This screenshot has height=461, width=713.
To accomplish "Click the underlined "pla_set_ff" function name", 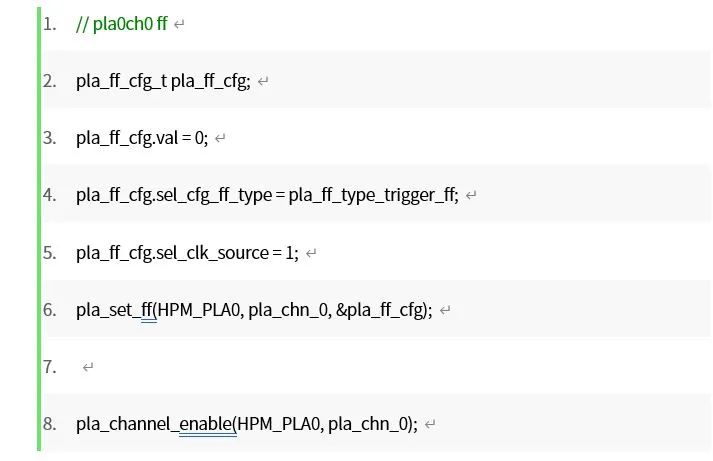I will [114, 310].
